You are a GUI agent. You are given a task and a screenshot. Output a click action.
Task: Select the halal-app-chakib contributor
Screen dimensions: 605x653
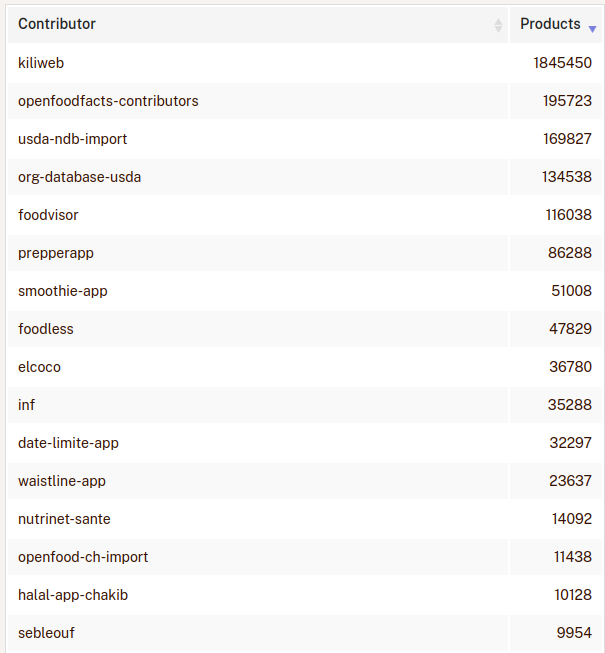click(73, 595)
